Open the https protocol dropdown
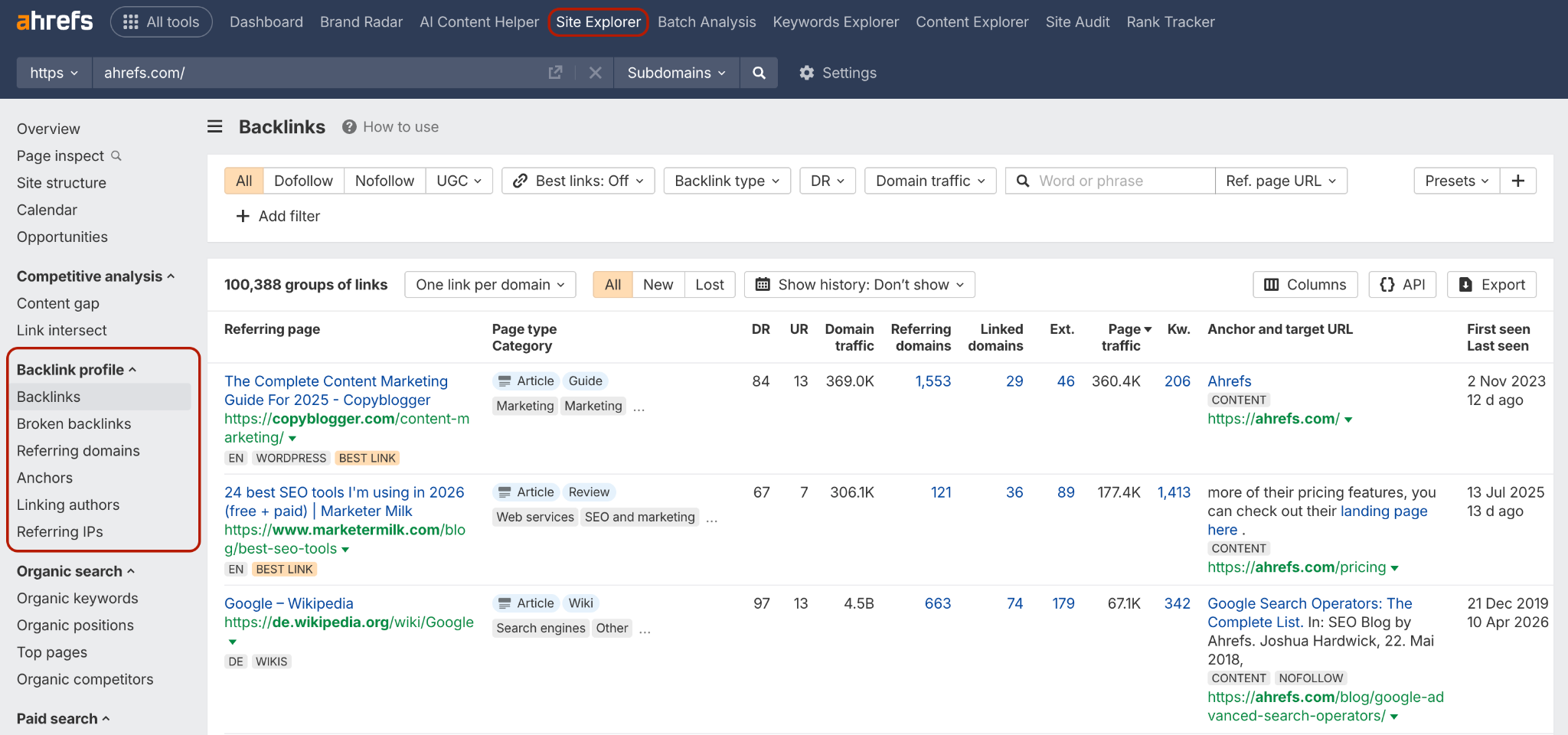Image resolution: width=1568 pixels, height=735 pixels. [x=54, y=73]
